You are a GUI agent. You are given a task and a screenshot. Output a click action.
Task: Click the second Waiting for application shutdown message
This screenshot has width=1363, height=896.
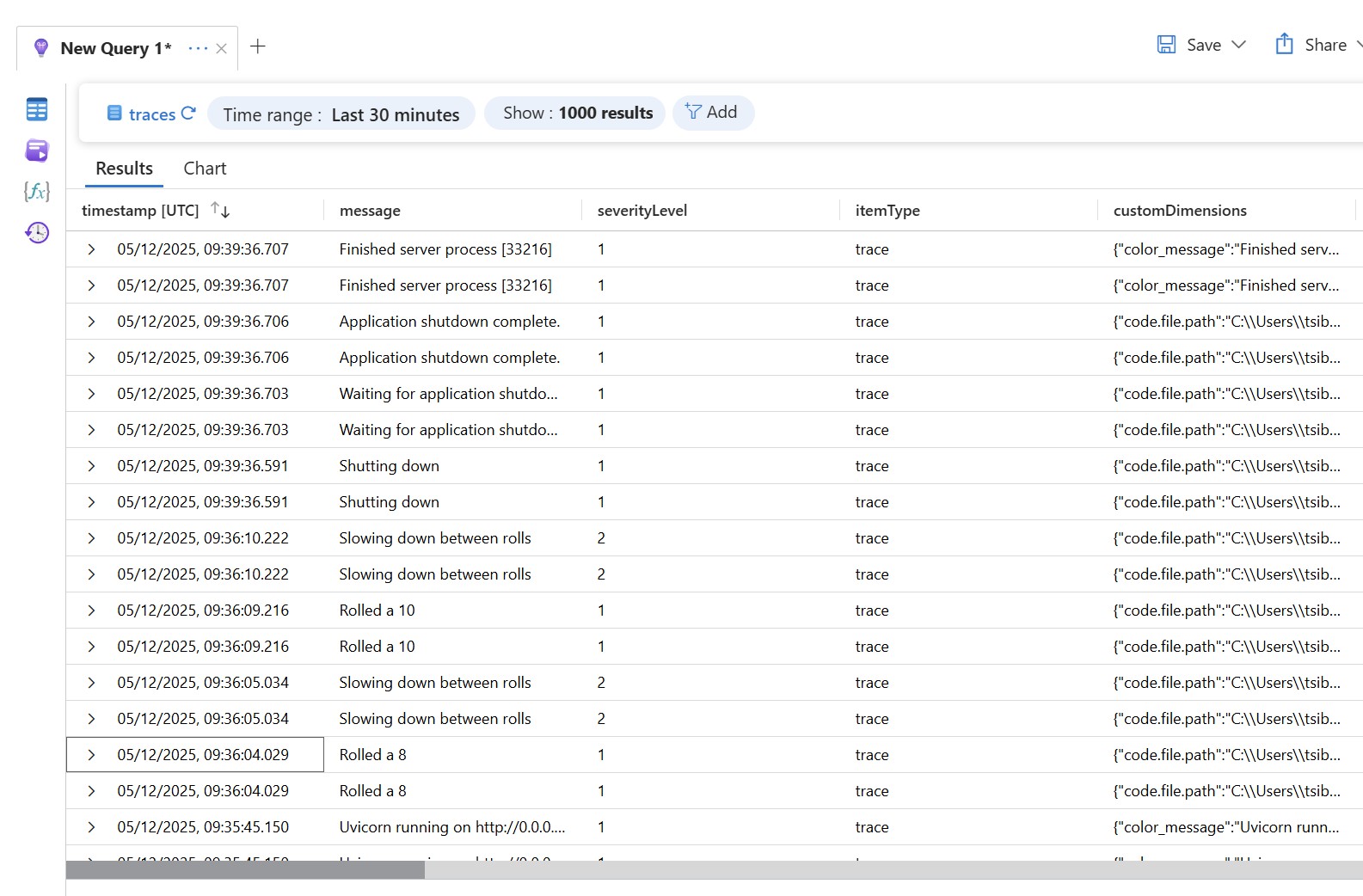click(448, 430)
